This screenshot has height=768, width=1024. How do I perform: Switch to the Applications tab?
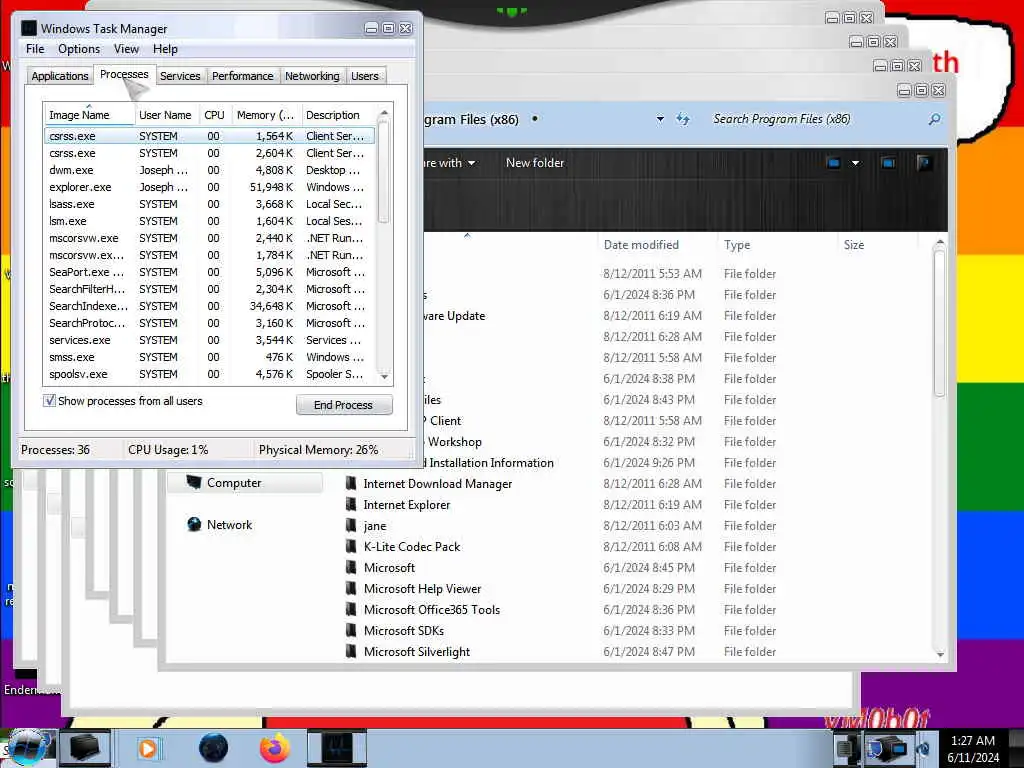point(59,76)
